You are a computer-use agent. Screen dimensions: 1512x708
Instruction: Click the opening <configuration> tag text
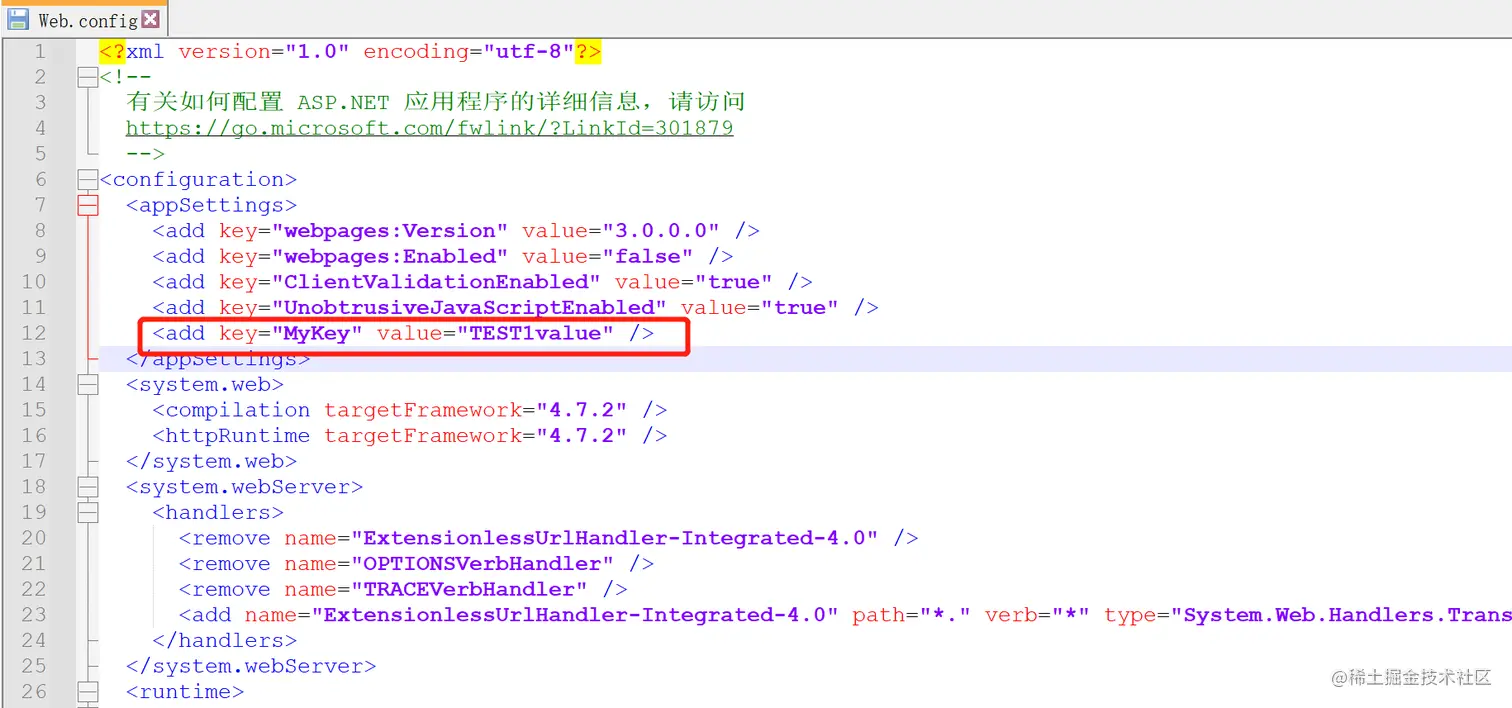click(x=198, y=180)
